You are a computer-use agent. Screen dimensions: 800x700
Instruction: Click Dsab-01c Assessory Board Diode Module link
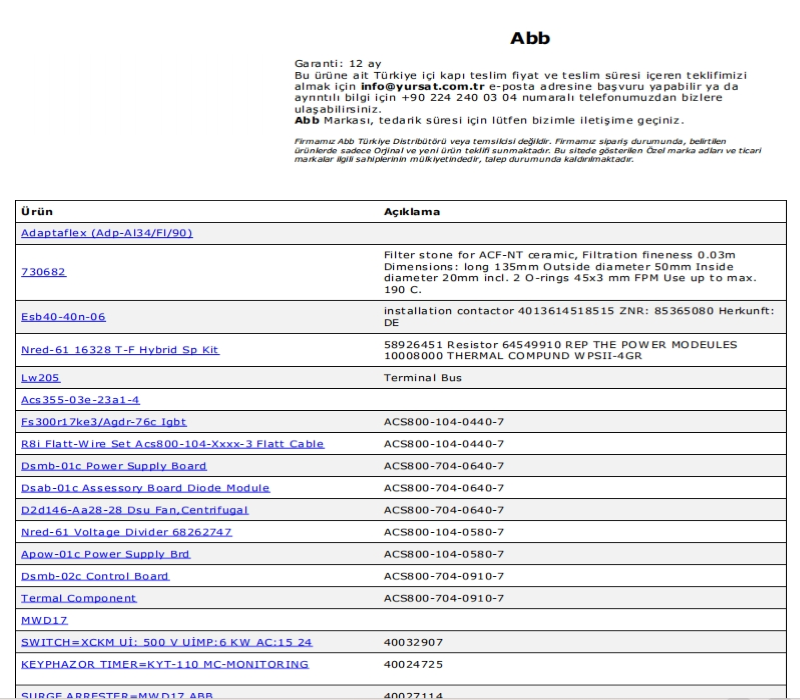pyautogui.click(x=145, y=488)
